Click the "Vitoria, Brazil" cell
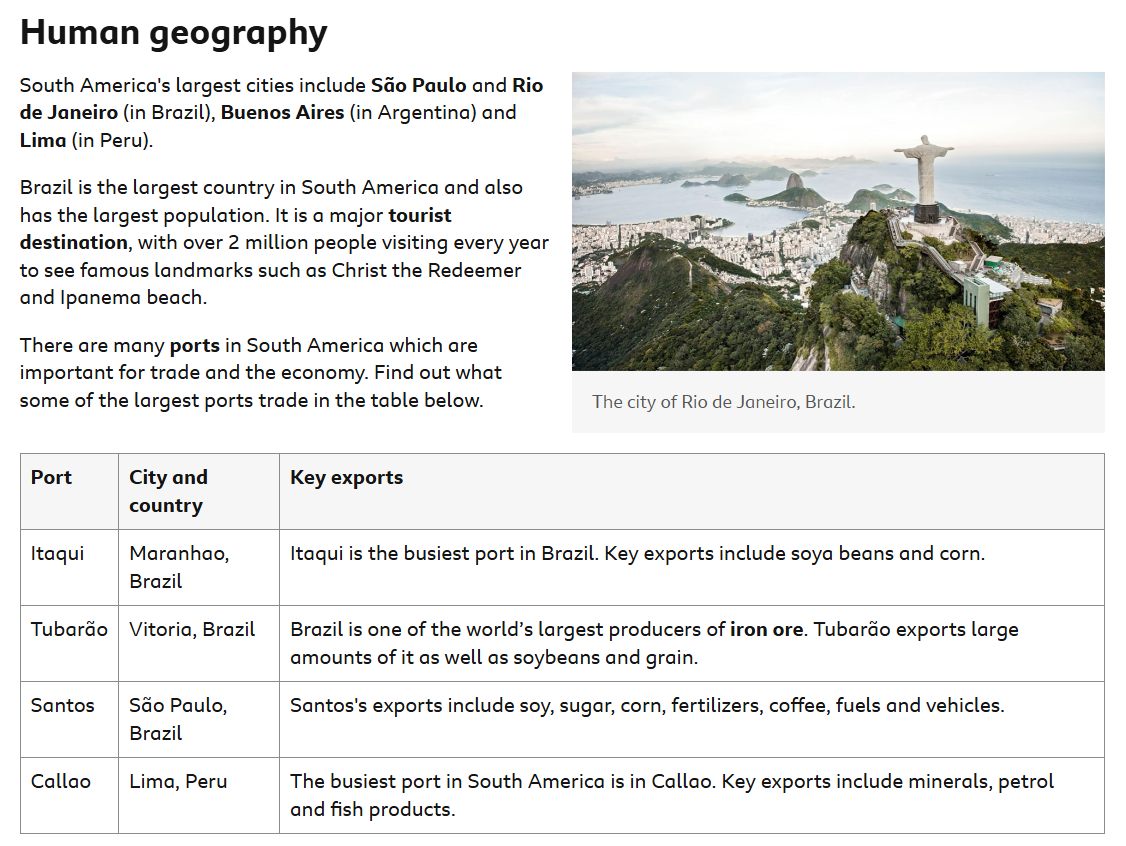 coord(199,643)
